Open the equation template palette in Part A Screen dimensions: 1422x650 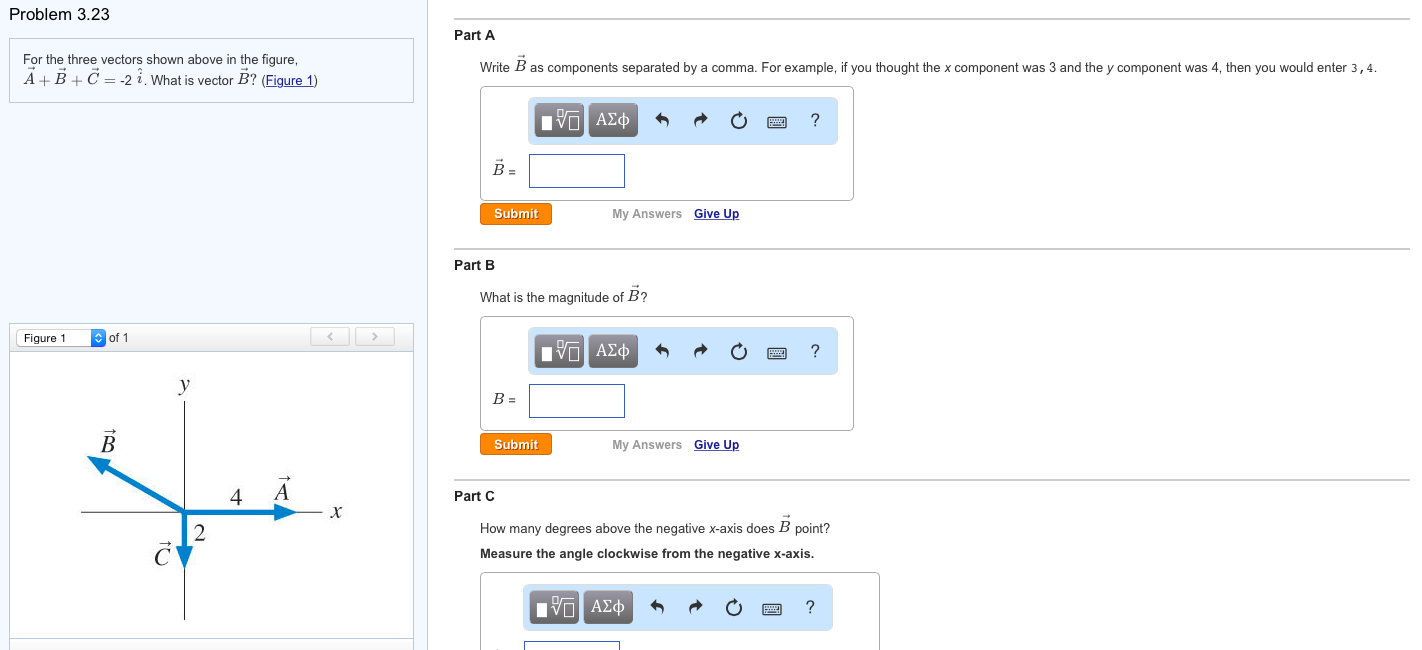tap(558, 119)
